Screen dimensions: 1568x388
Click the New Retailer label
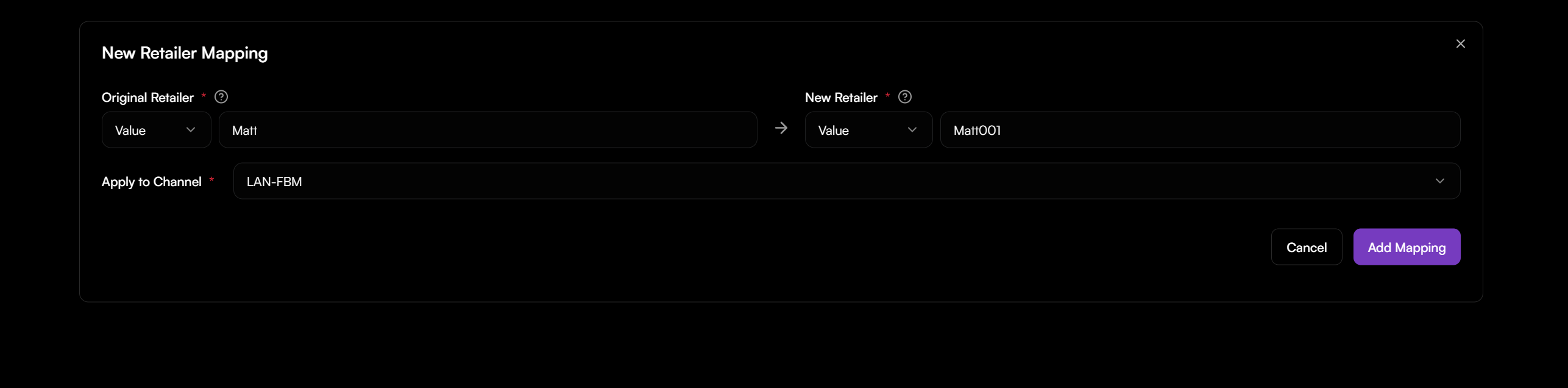point(841,98)
